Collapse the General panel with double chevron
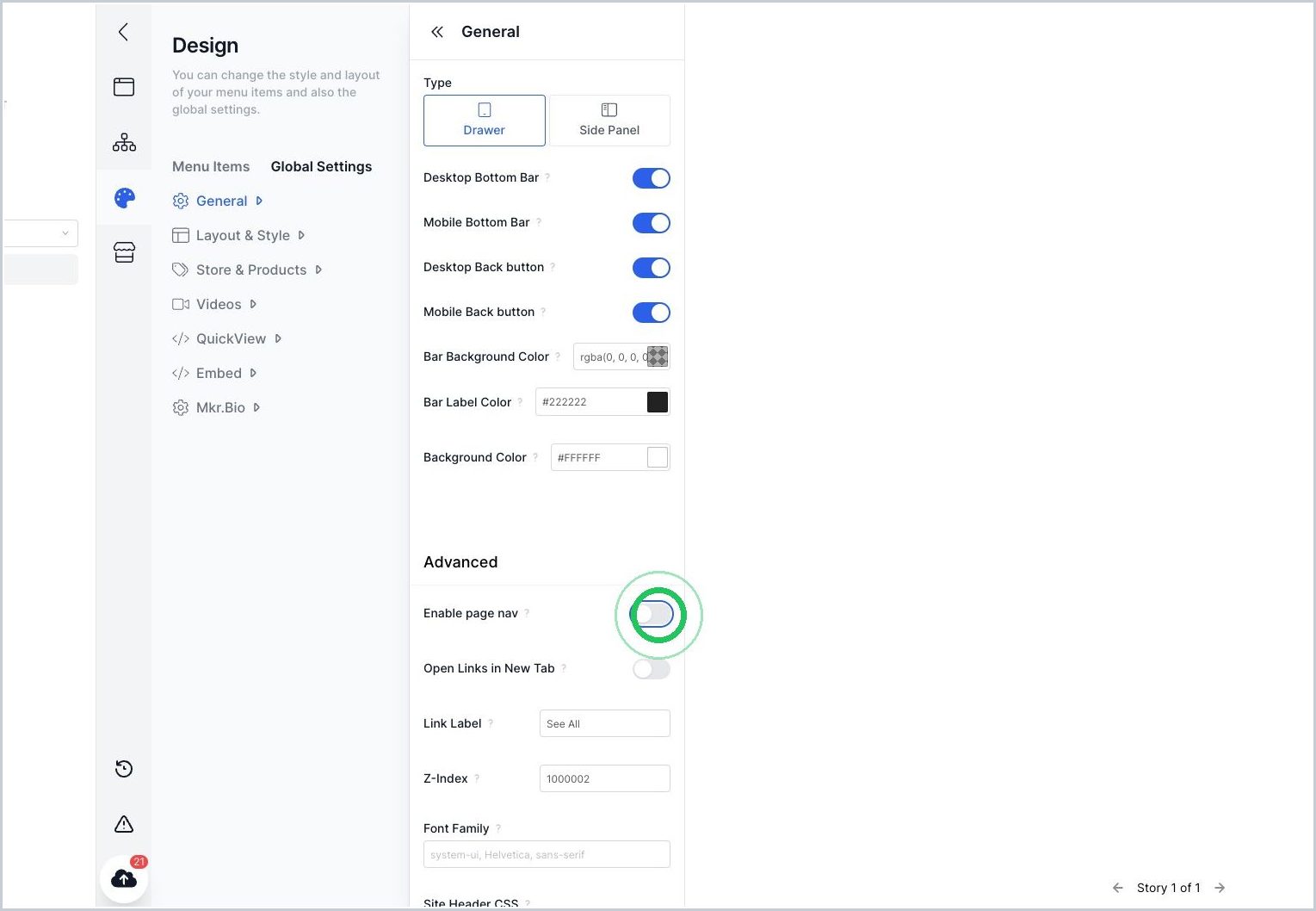1316x911 pixels. coord(437,32)
